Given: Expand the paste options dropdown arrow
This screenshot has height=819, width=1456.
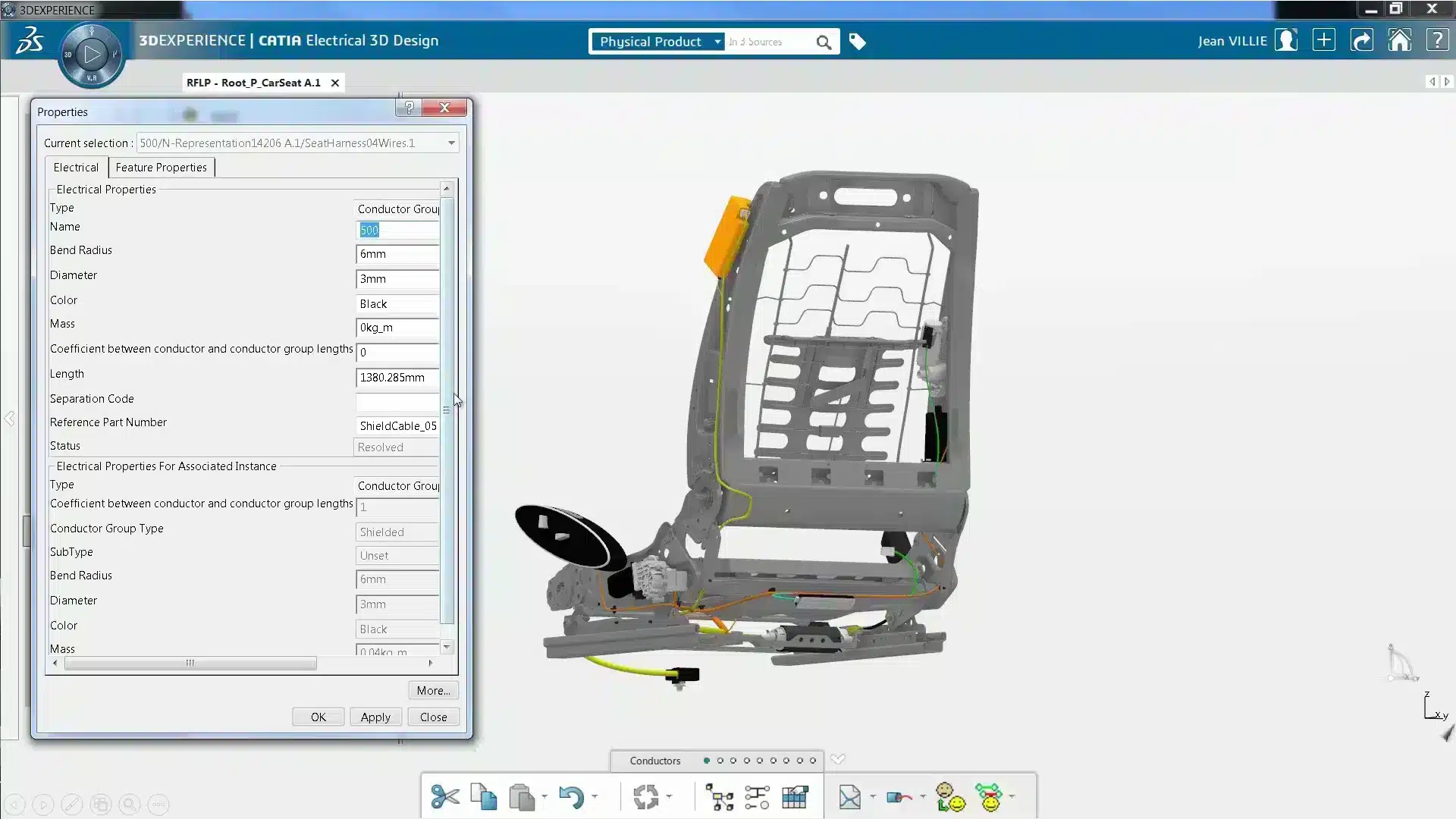Looking at the screenshot, I should pyautogui.click(x=544, y=798).
